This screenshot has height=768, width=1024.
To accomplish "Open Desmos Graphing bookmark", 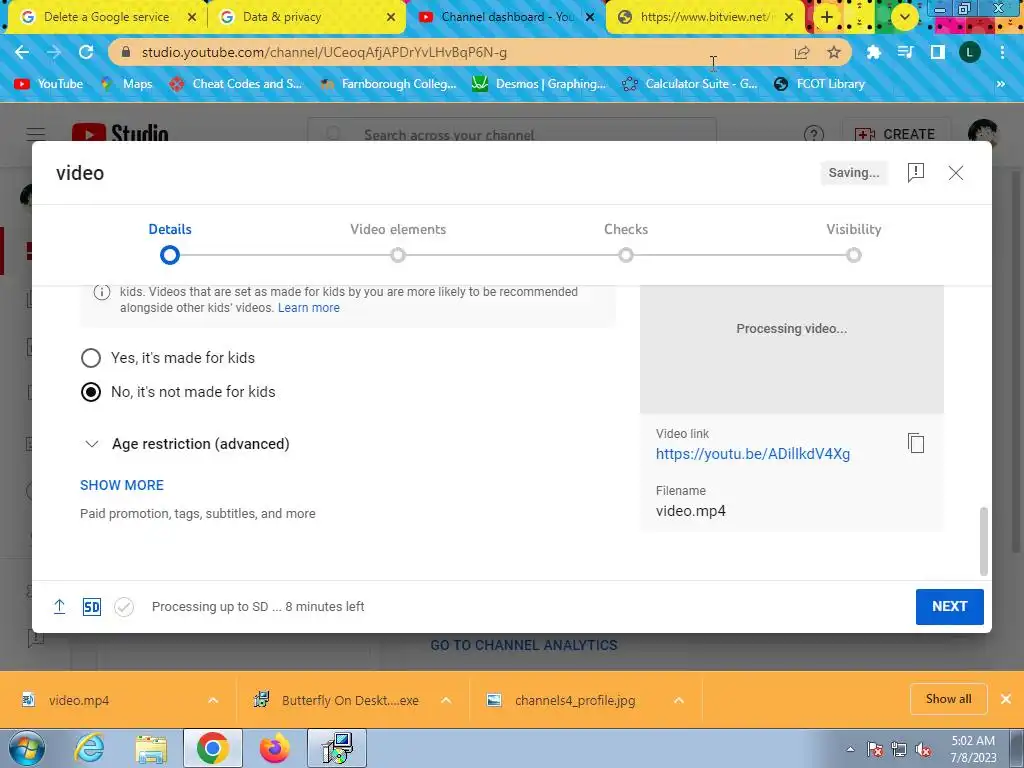I will 540,84.
